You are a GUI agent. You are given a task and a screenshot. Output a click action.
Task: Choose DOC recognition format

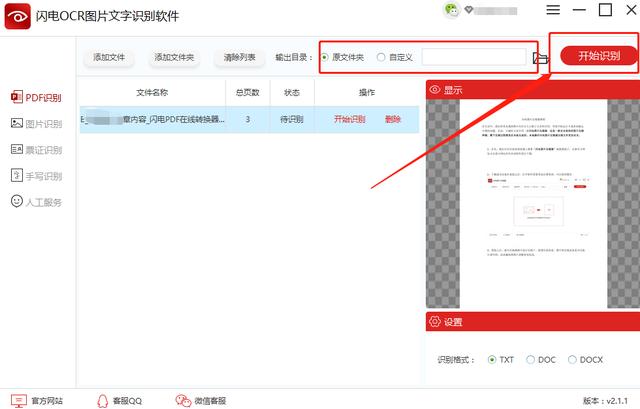[x=541, y=360]
